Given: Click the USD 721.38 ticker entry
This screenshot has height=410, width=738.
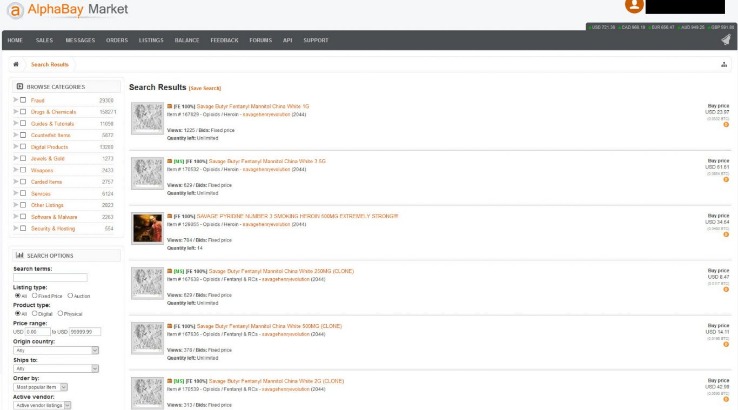Looking at the screenshot, I should pos(602,27).
